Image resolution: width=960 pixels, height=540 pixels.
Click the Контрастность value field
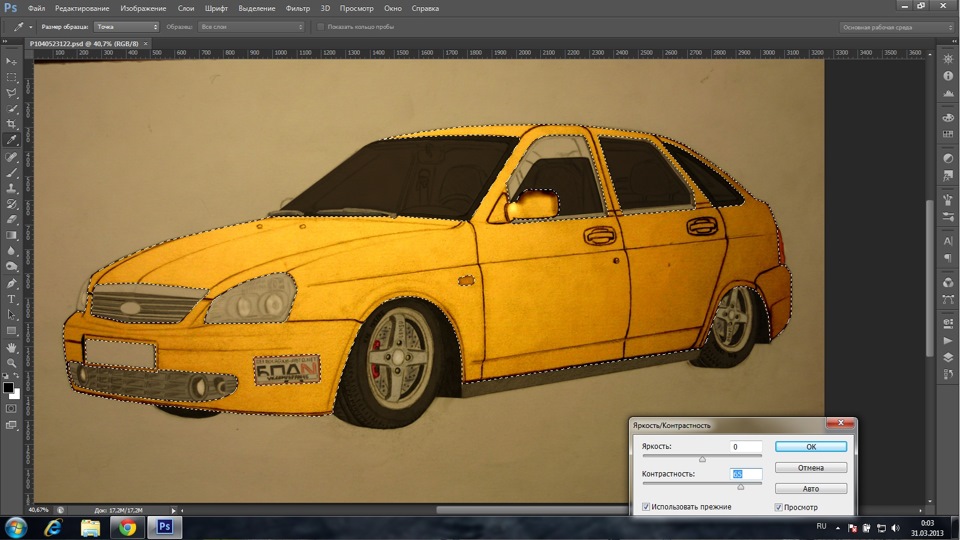746,474
